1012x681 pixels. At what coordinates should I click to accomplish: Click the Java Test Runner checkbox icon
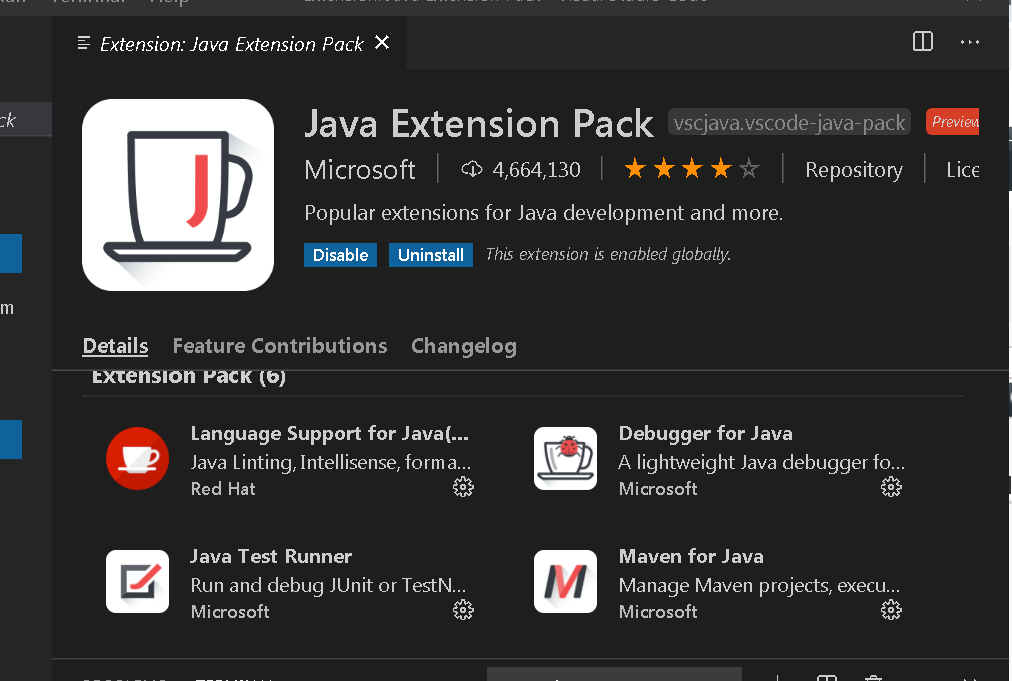[x=137, y=582]
